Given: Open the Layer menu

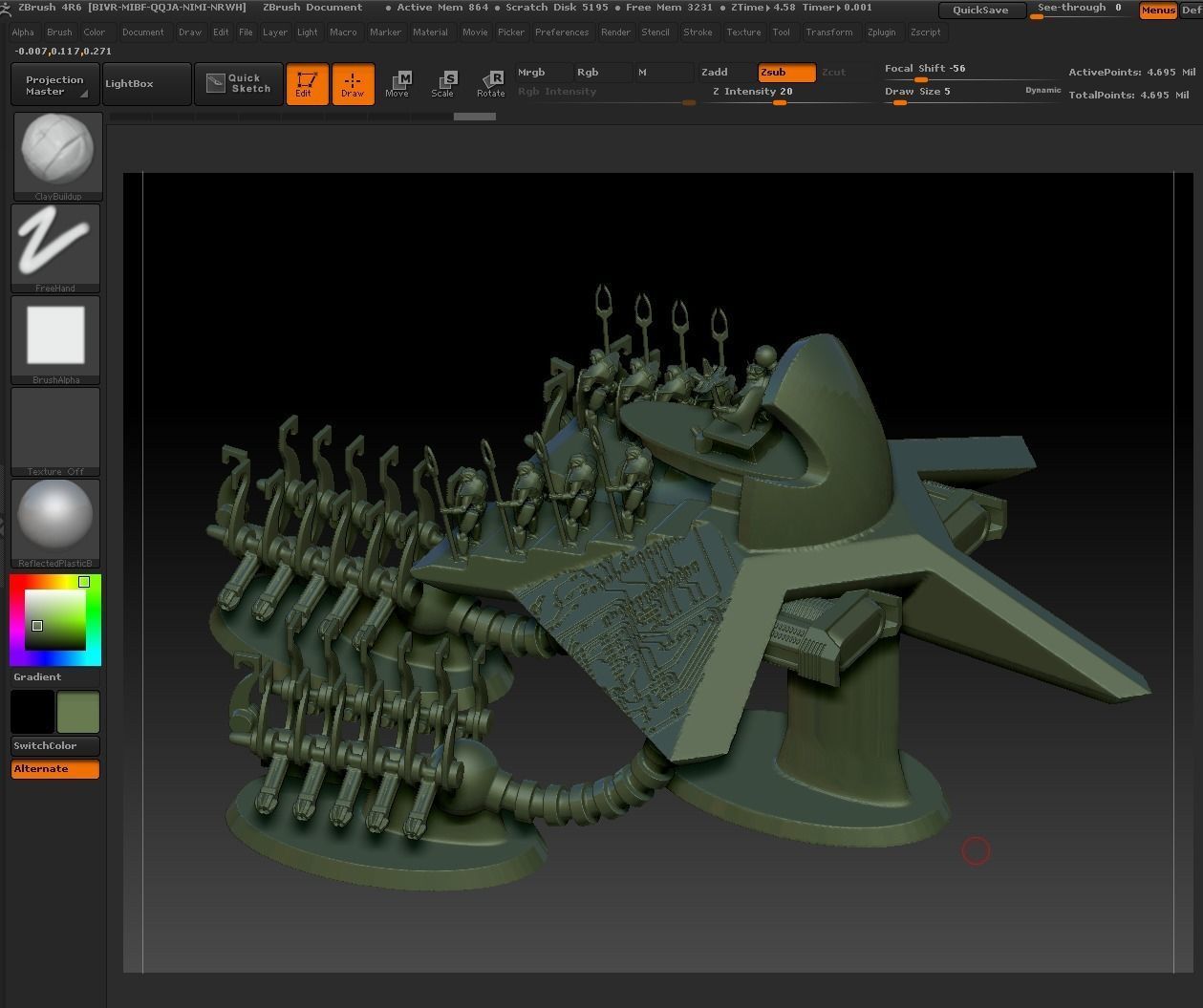Looking at the screenshot, I should 275,32.
